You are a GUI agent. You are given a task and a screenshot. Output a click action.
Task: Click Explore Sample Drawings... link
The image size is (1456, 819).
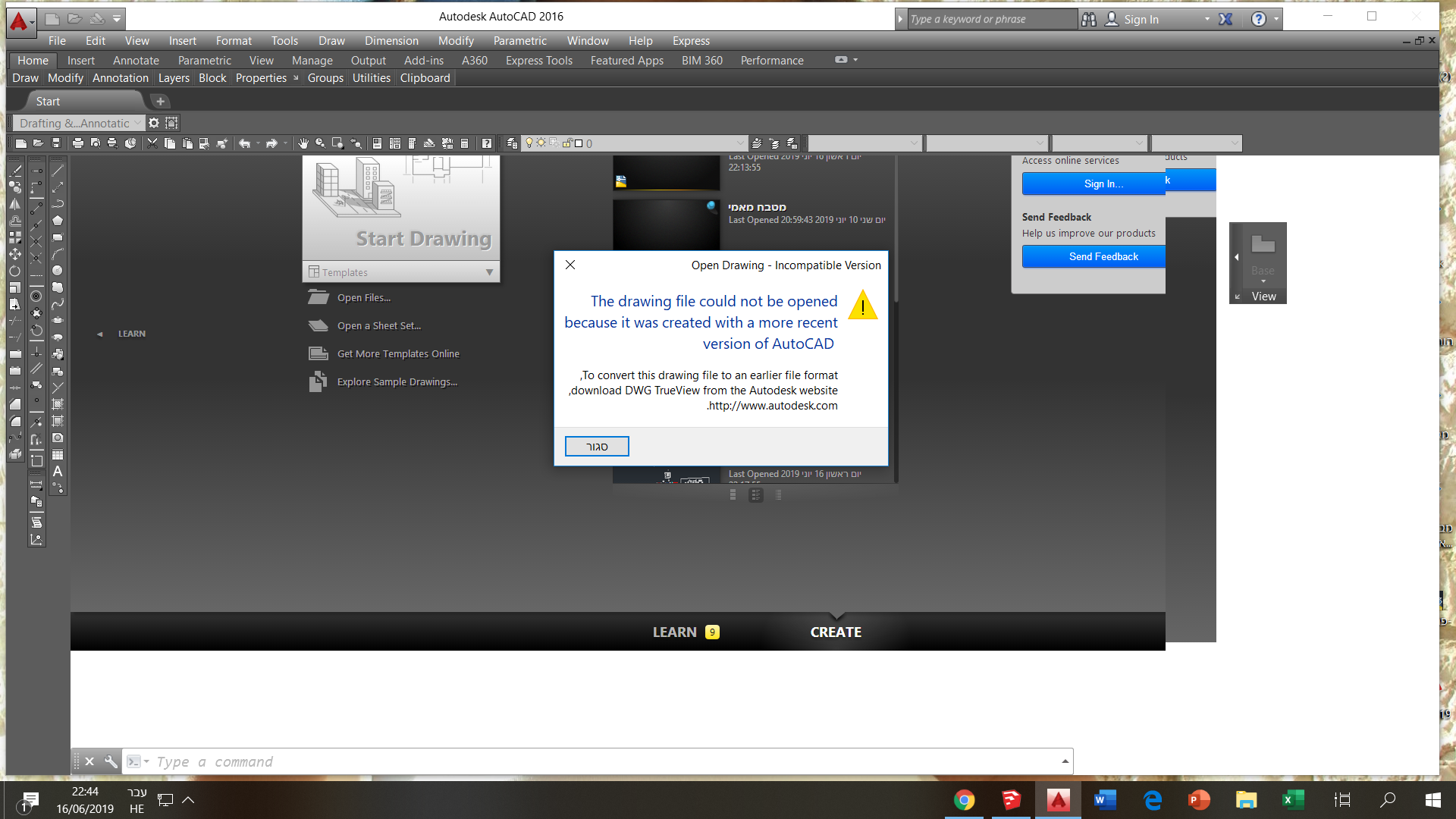[397, 382]
